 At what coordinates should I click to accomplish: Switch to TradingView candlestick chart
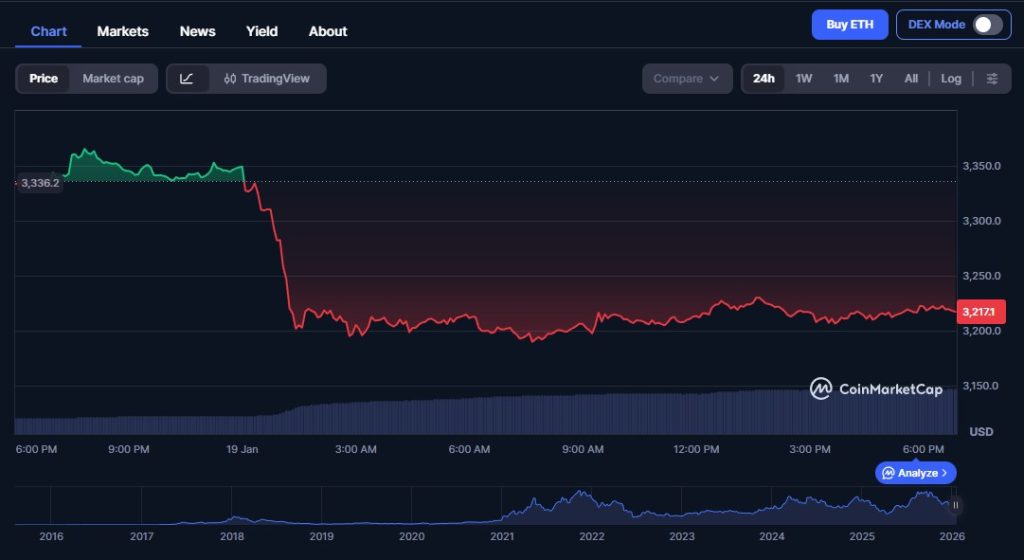[x=267, y=78]
